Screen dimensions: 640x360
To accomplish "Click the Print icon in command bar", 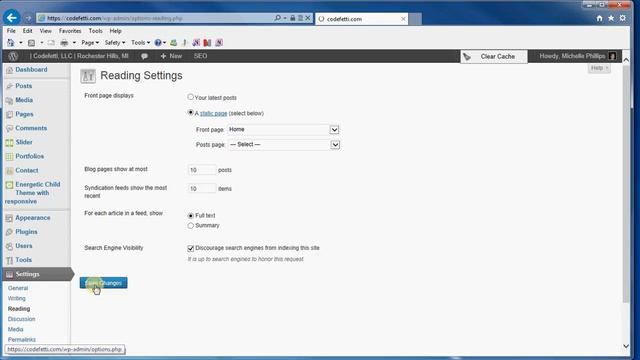I will pyautogui.click(x=64, y=42).
